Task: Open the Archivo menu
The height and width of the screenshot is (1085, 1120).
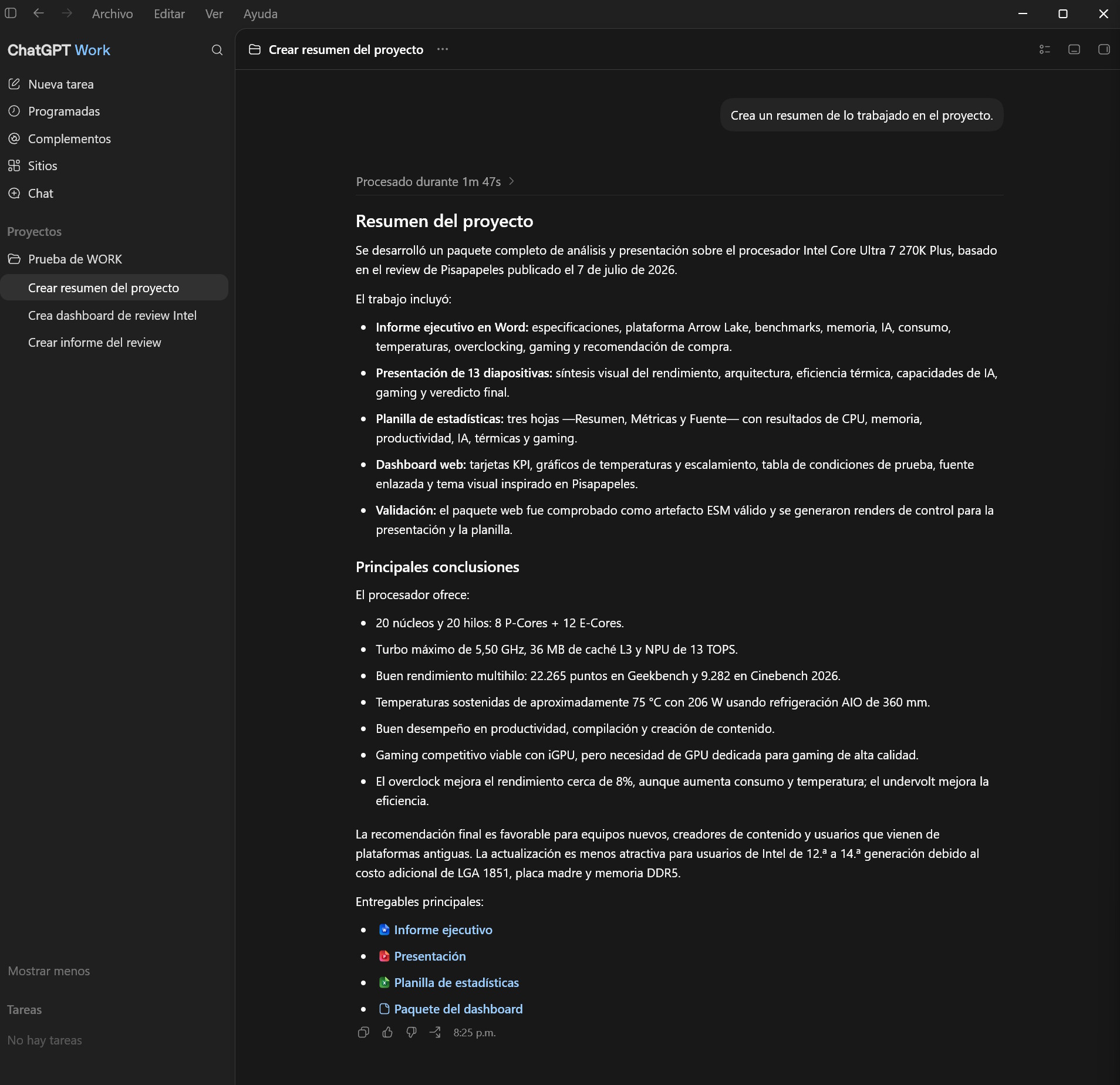Action: click(x=113, y=13)
